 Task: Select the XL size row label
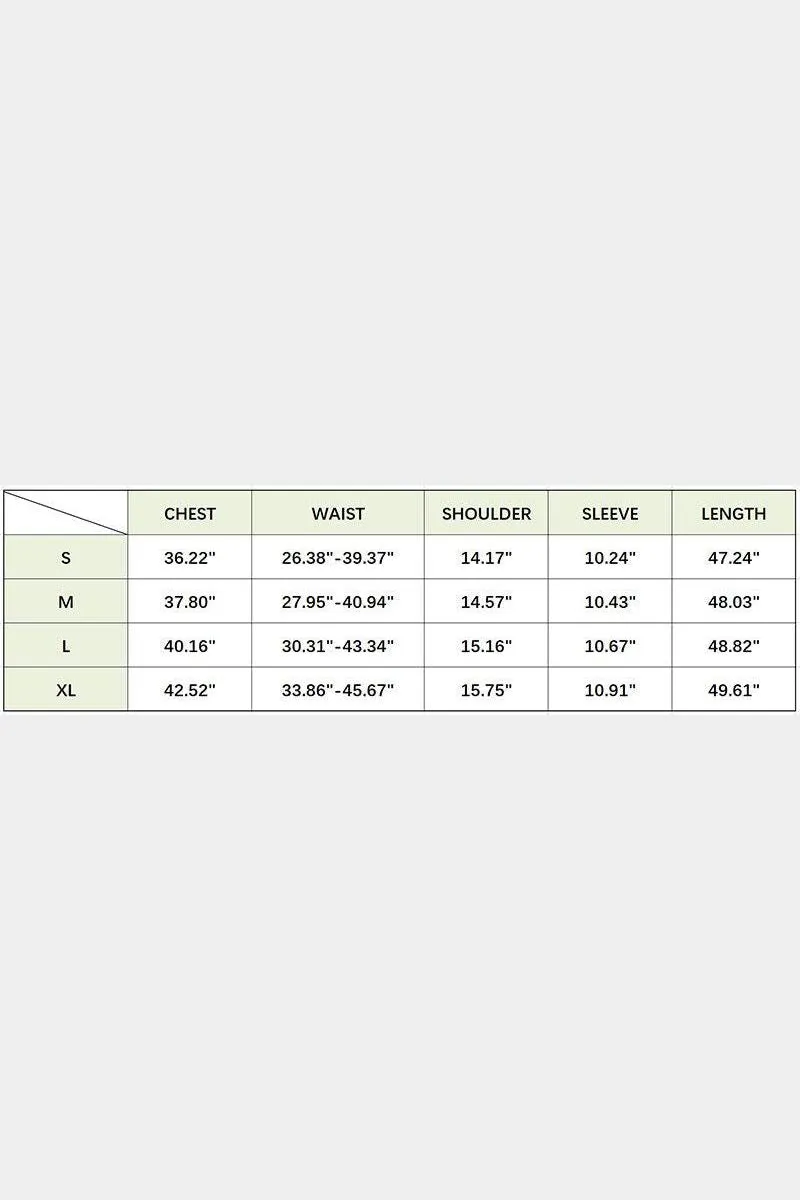click(x=66, y=689)
